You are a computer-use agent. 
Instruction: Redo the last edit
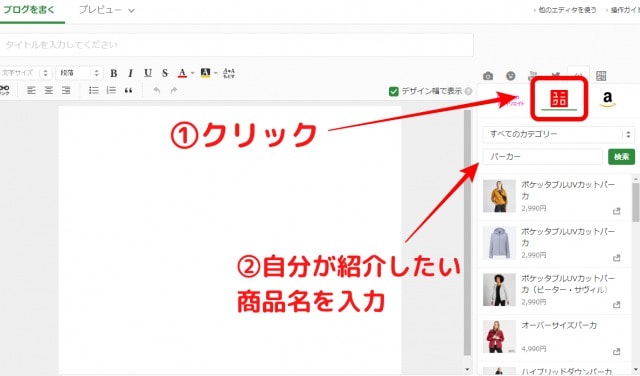(x=174, y=90)
